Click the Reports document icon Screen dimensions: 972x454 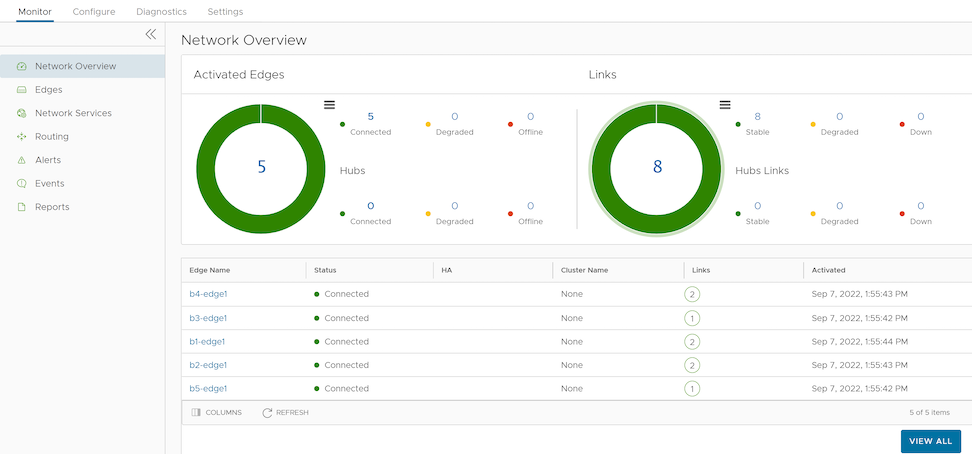point(22,207)
